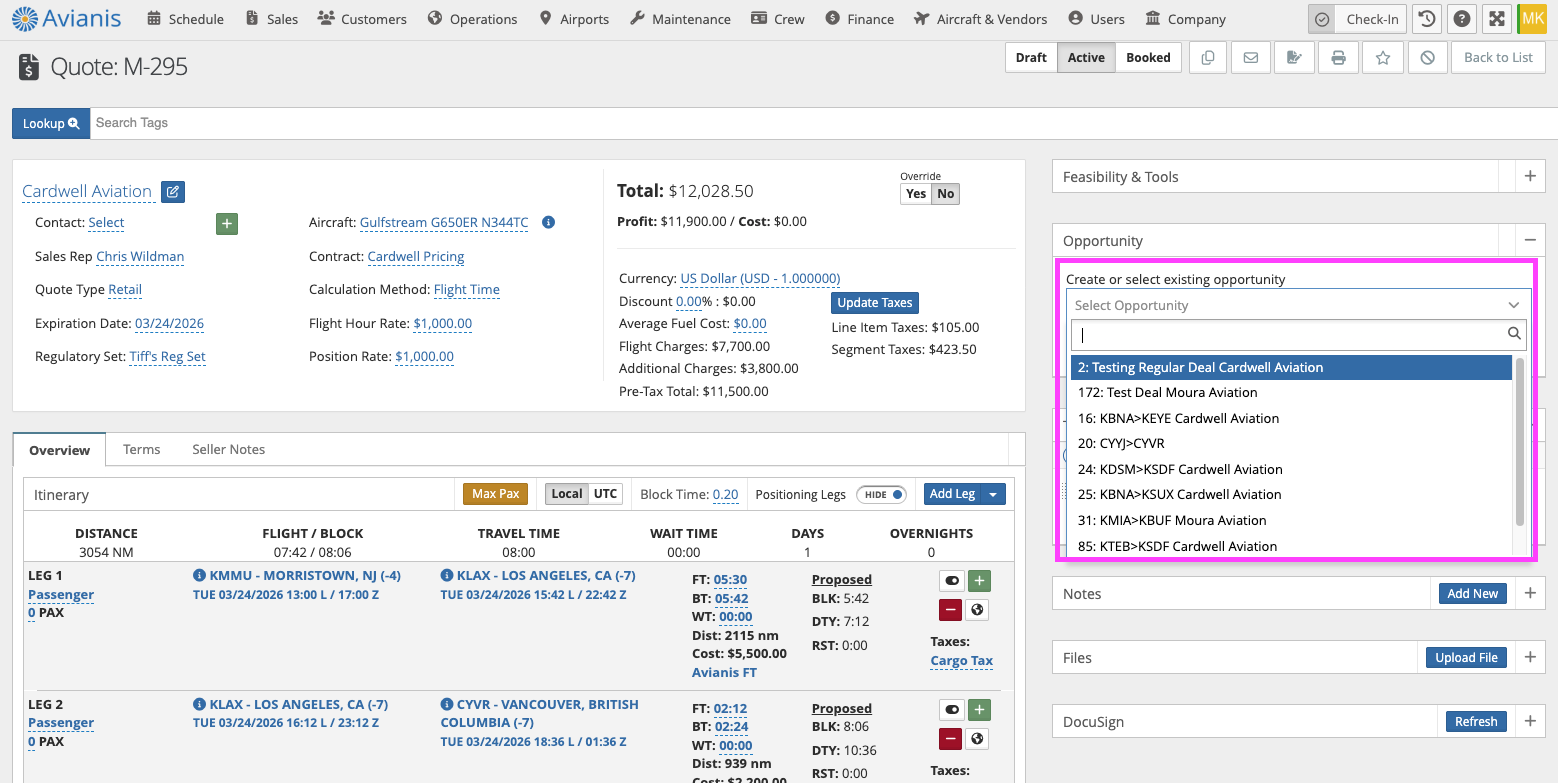Switch itinerary time to UTC
1558x783 pixels.
605,494
